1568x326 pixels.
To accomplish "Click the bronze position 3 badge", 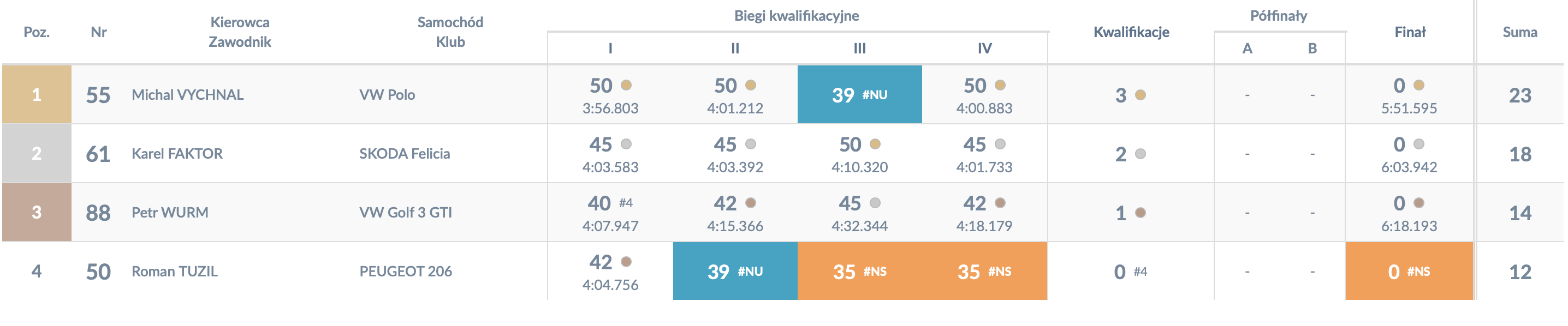I will (x=37, y=212).
